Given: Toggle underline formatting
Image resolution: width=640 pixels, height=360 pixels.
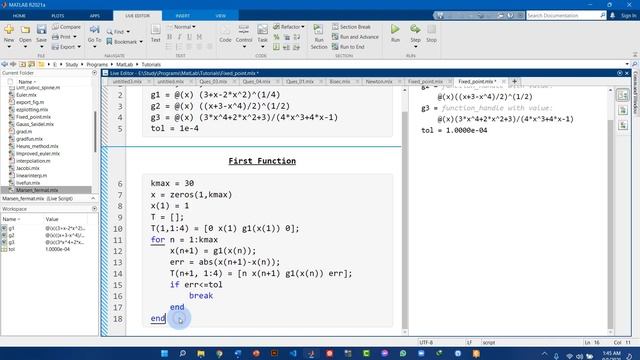Looking at the screenshot, I should coord(189,37).
